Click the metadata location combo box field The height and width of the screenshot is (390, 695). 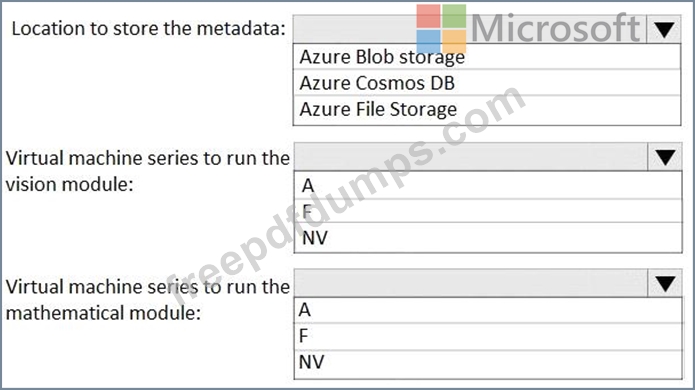470,29
